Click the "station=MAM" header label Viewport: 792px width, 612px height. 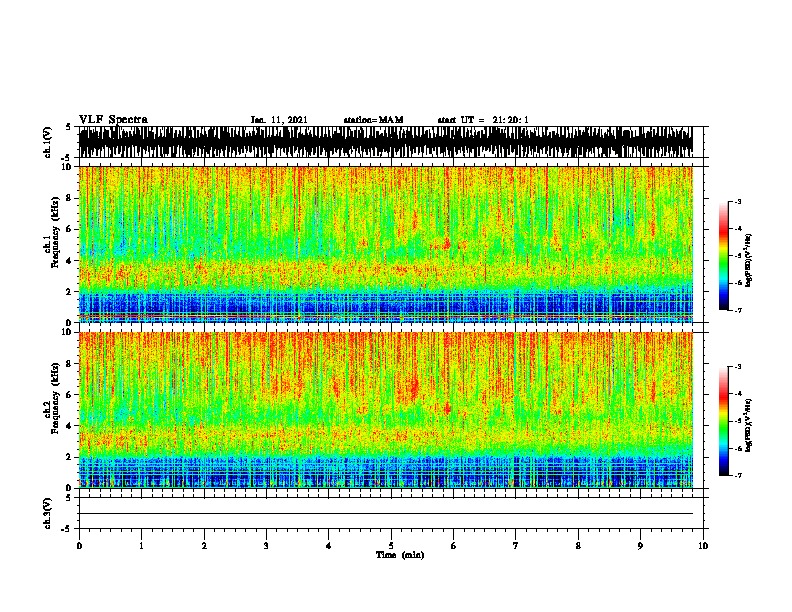pos(373,120)
